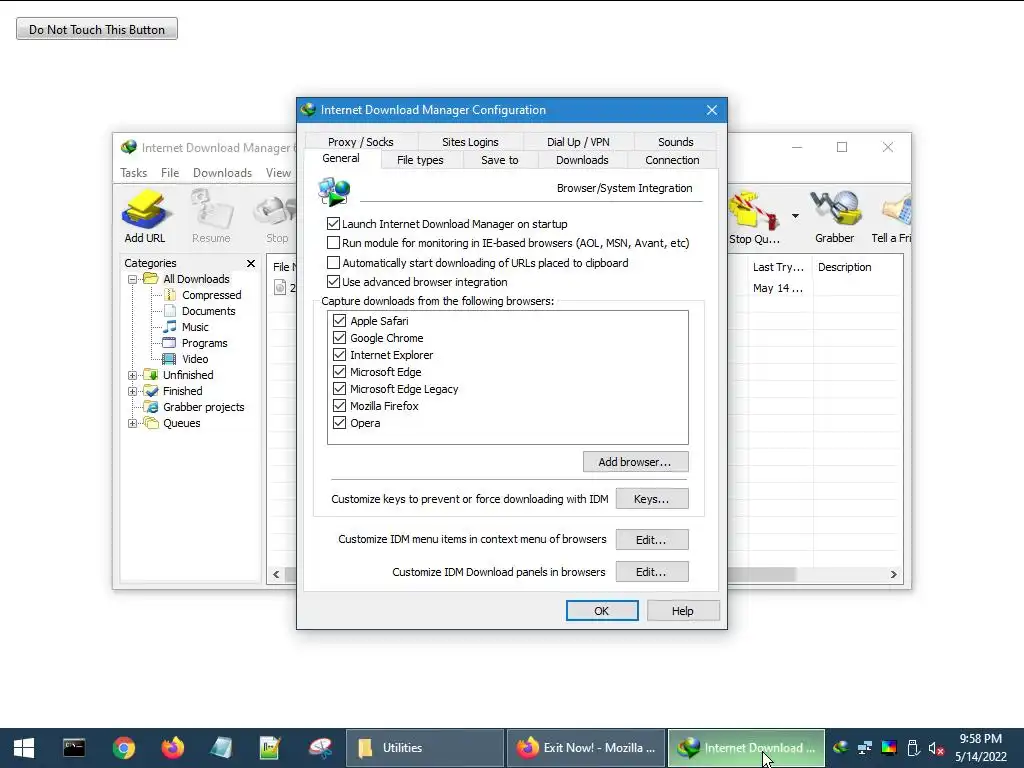Viewport: 1024px width, 768px height.
Task: Click the file icon in the download list
Action: [280, 287]
